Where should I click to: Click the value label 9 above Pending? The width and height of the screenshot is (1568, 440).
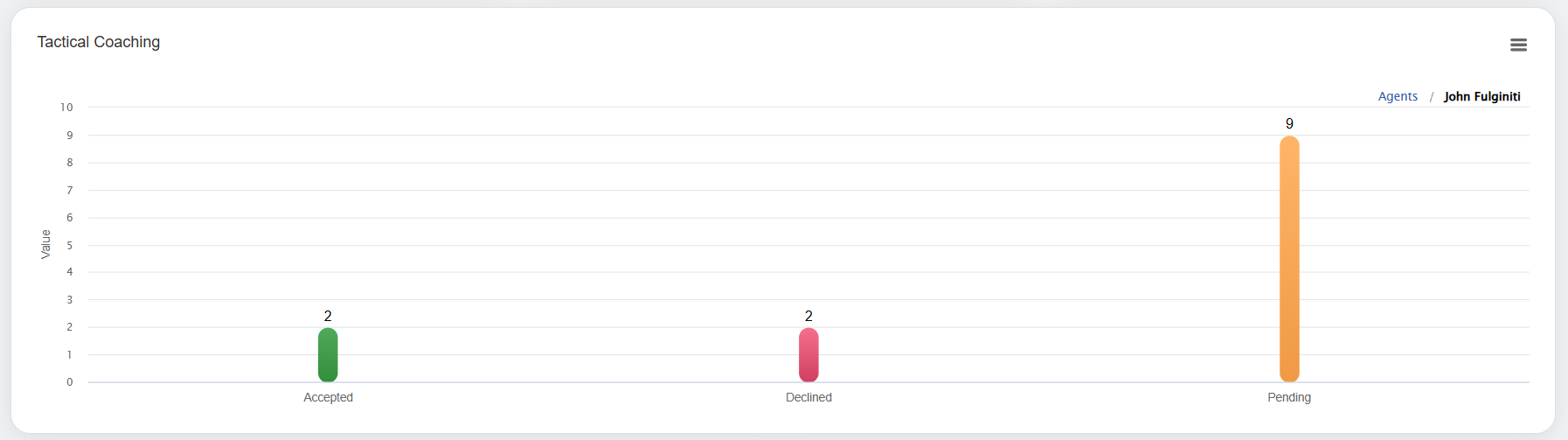1289,123
